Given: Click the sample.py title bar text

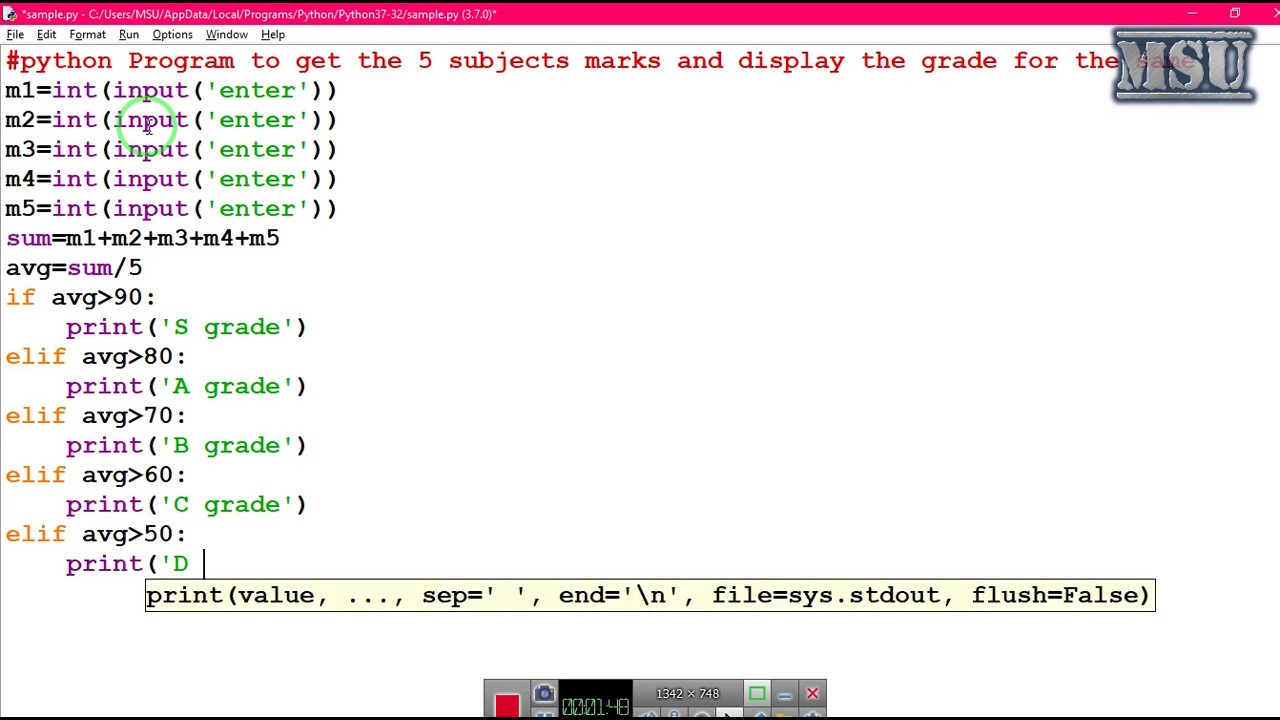Looking at the screenshot, I should click(x=259, y=14).
